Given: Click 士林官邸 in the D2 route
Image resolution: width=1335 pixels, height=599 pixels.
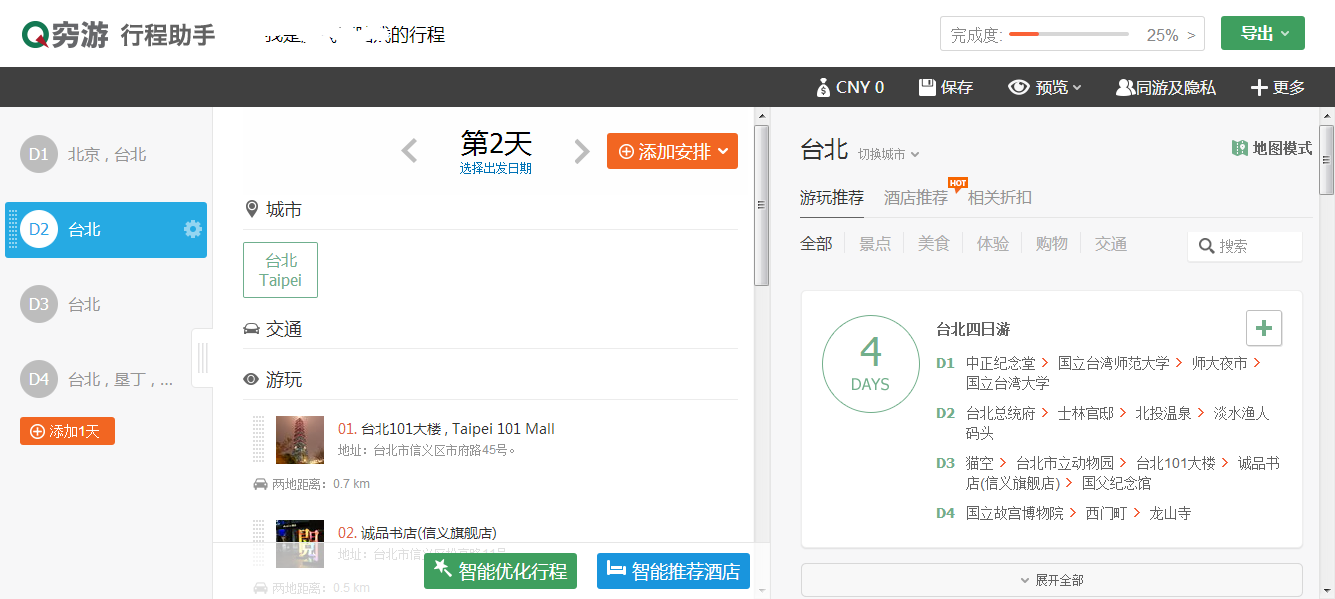Looking at the screenshot, I should [1086, 413].
